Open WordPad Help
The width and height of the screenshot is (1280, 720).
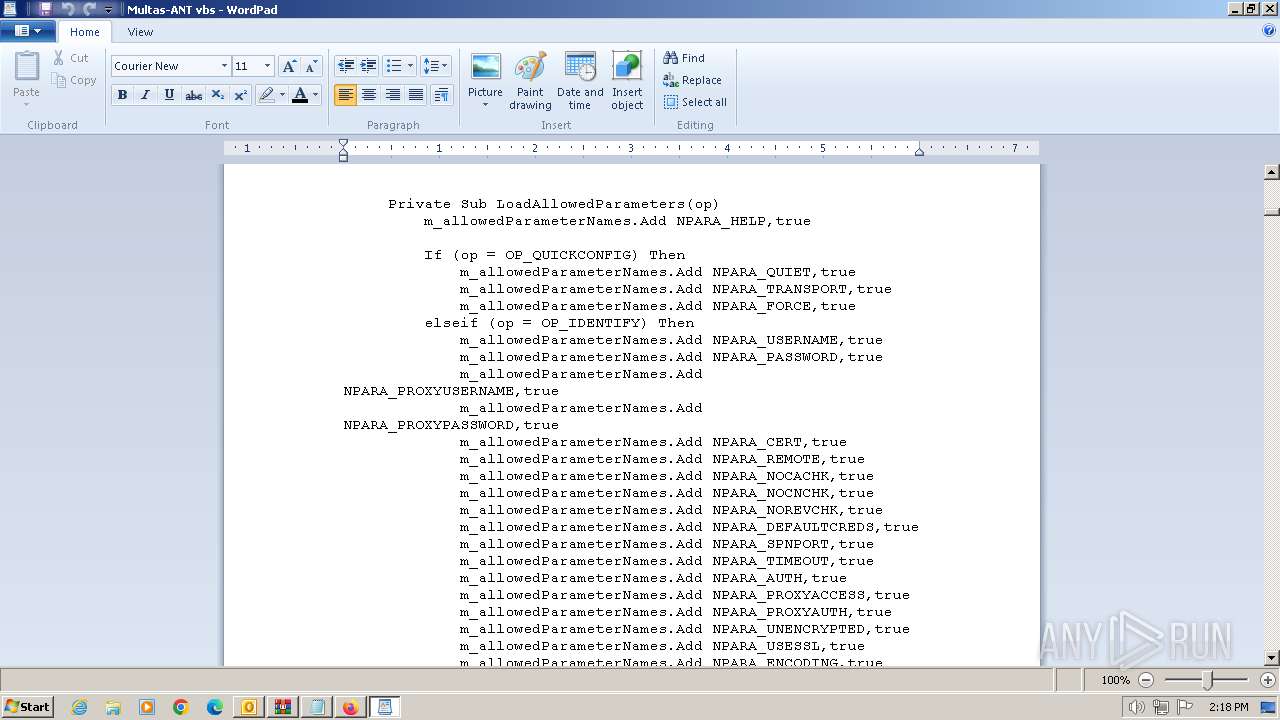click(1269, 31)
